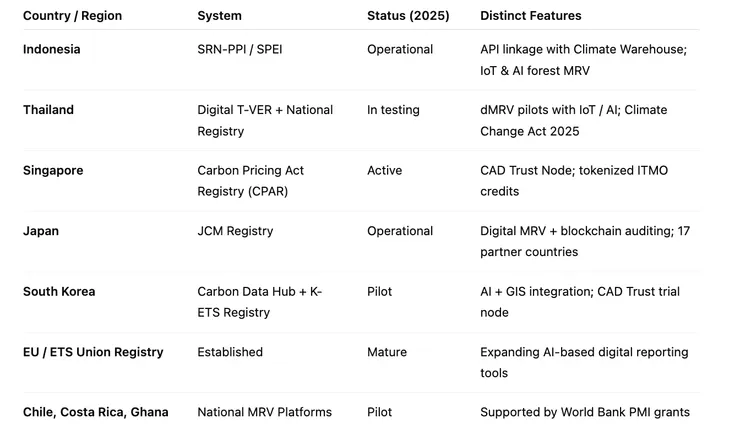Viewport: 740px width, 445px height.
Task: Click the Carbon Data Hub + K-ETS Registry cell
Action: [259, 301]
